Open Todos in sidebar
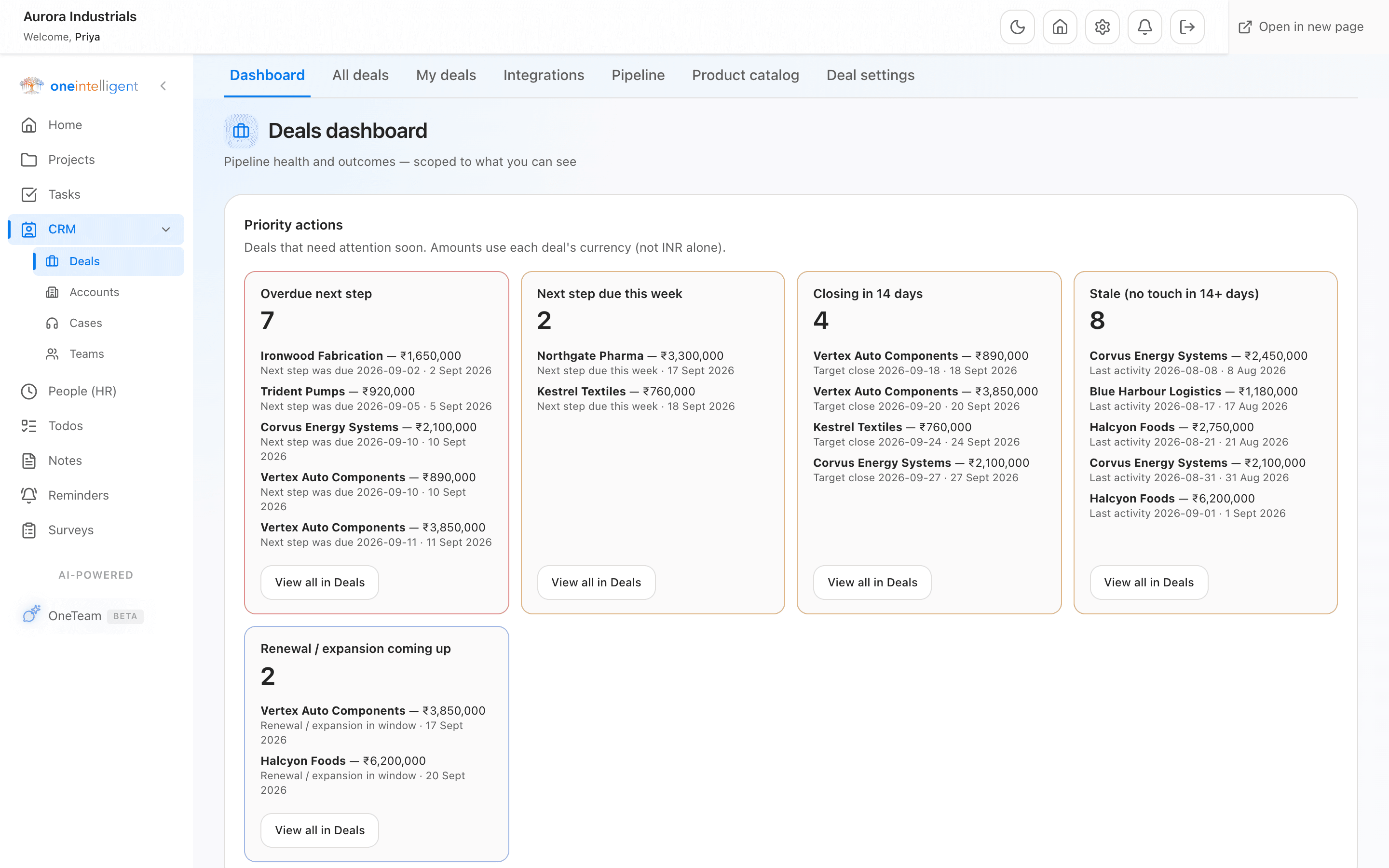This screenshot has width=1389, height=868. [96, 426]
